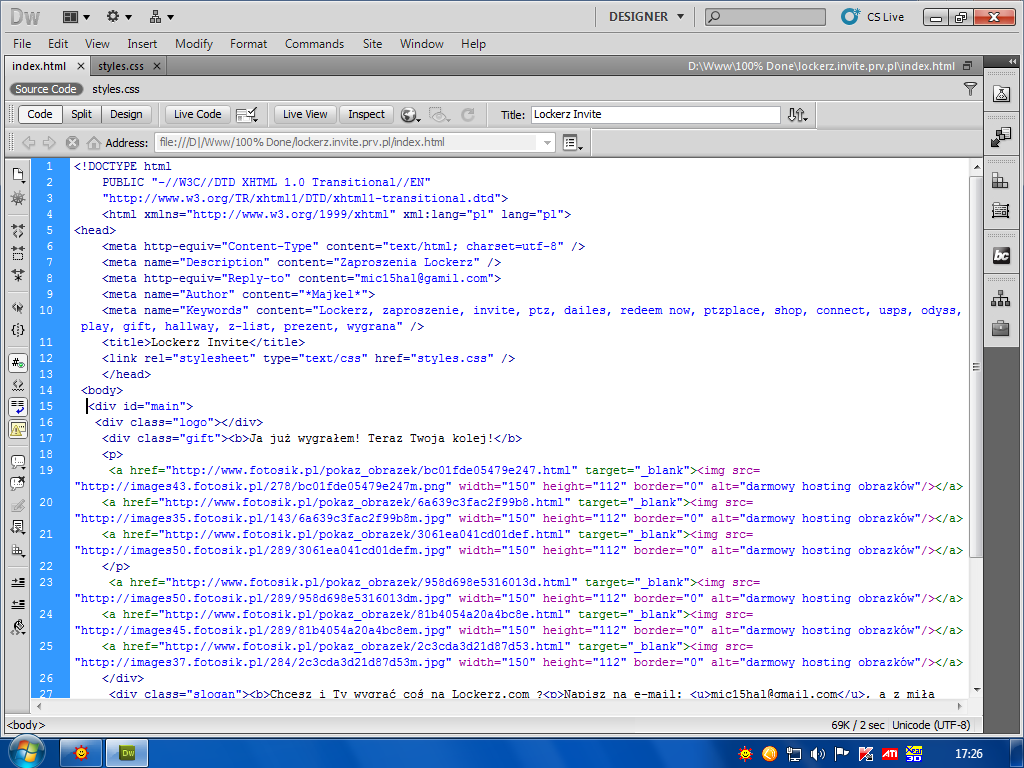Image resolution: width=1024 pixels, height=768 pixels.
Task: Toggle highlighting of invalid code
Action: coord(18,385)
